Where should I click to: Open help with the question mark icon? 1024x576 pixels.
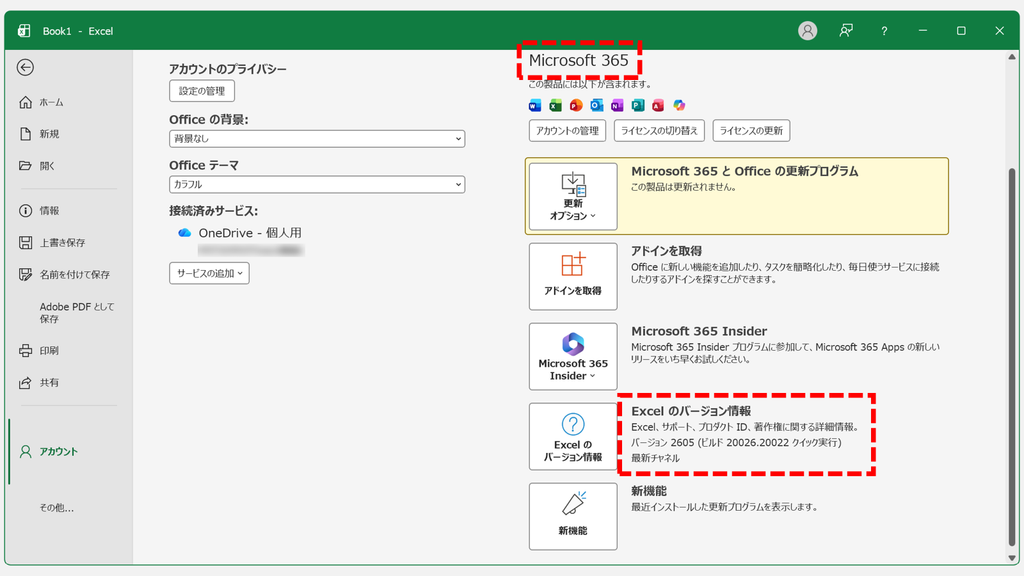(884, 31)
